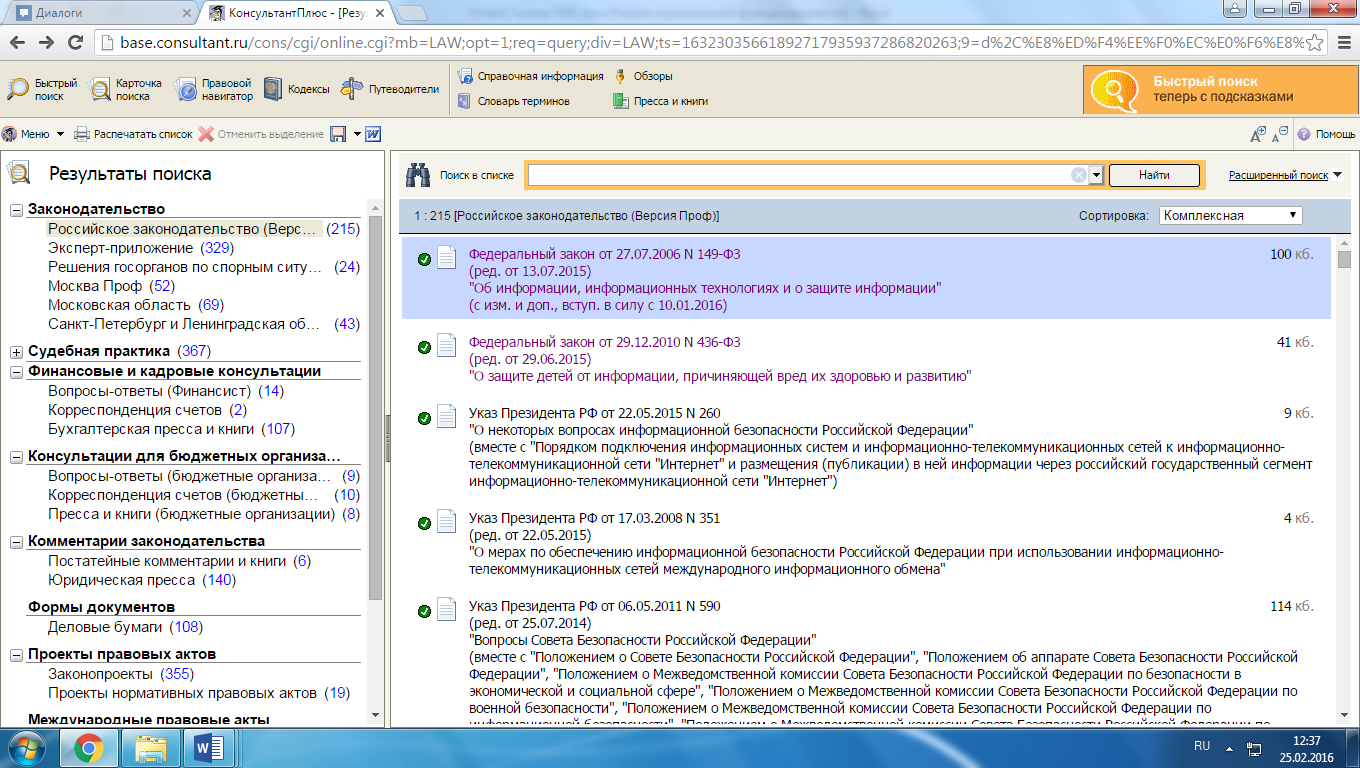Collapse Комментарии законодательства section
Image resolution: width=1360 pixels, height=768 pixels.
pos(17,542)
